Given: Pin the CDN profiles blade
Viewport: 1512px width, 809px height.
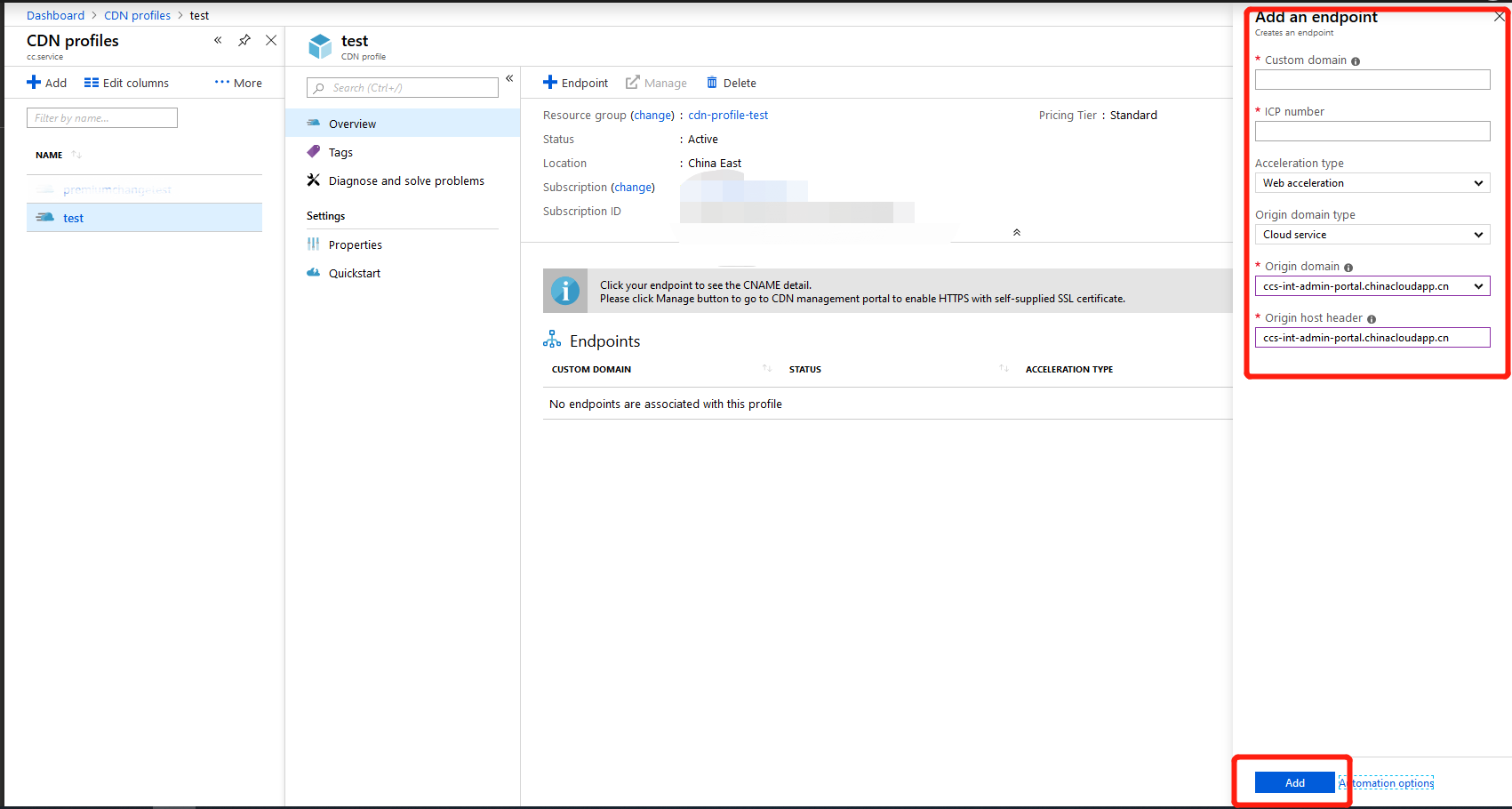Looking at the screenshot, I should (244, 40).
